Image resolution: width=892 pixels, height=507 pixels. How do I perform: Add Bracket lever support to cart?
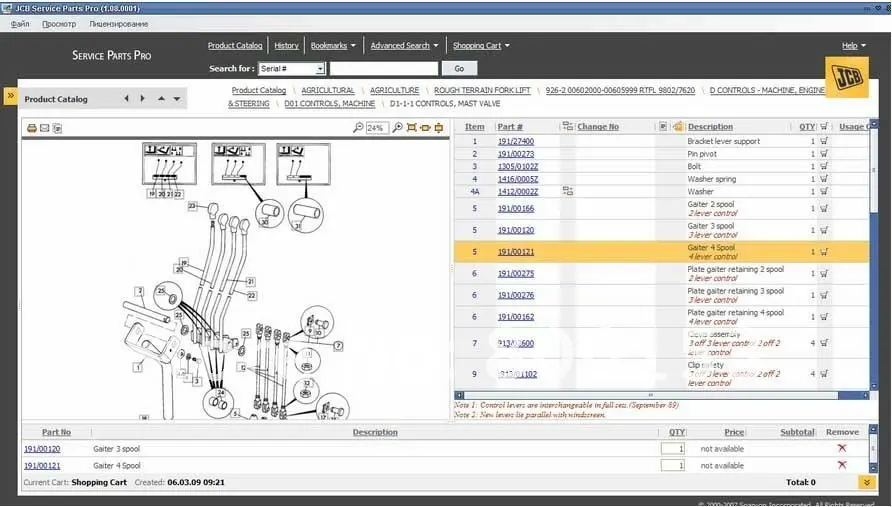click(824, 141)
